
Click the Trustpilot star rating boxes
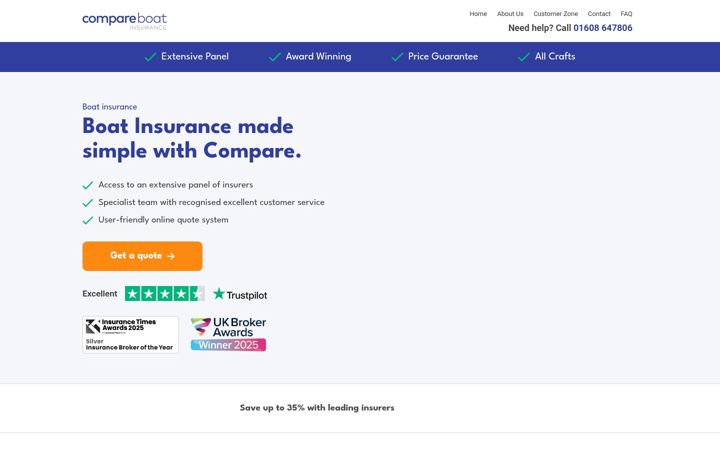(164, 294)
